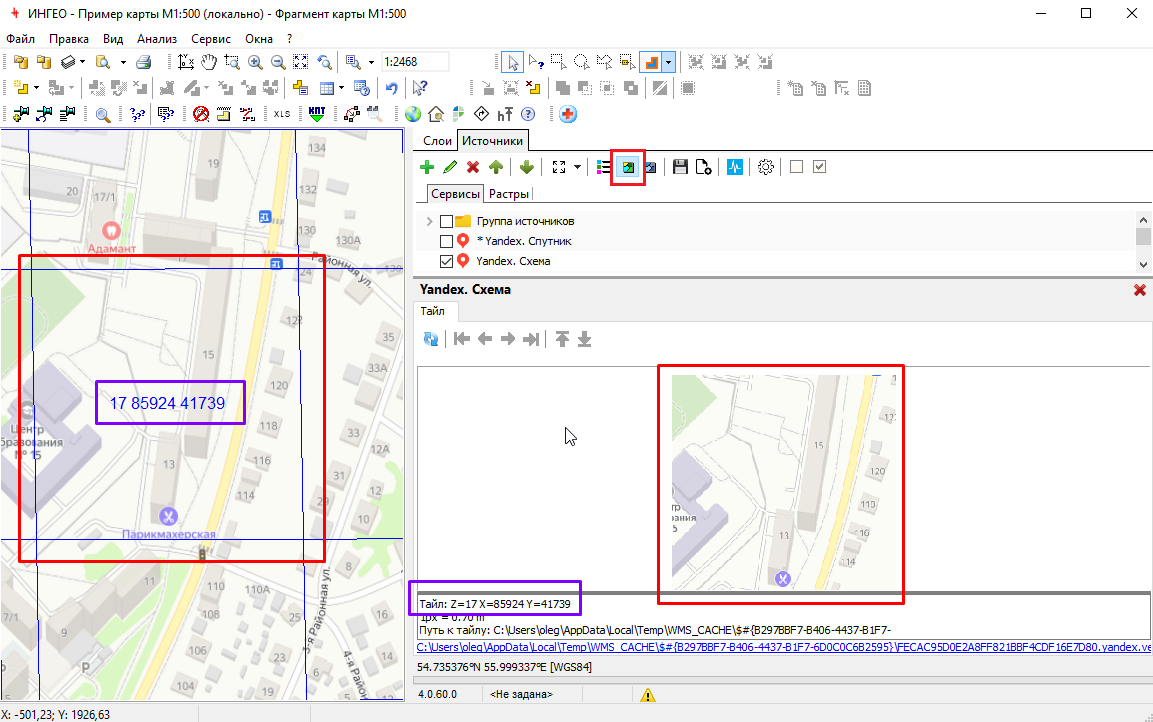Screen dimensions: 1153x722
Task: Click the house search icon
Action: click(x=436, y=114)
